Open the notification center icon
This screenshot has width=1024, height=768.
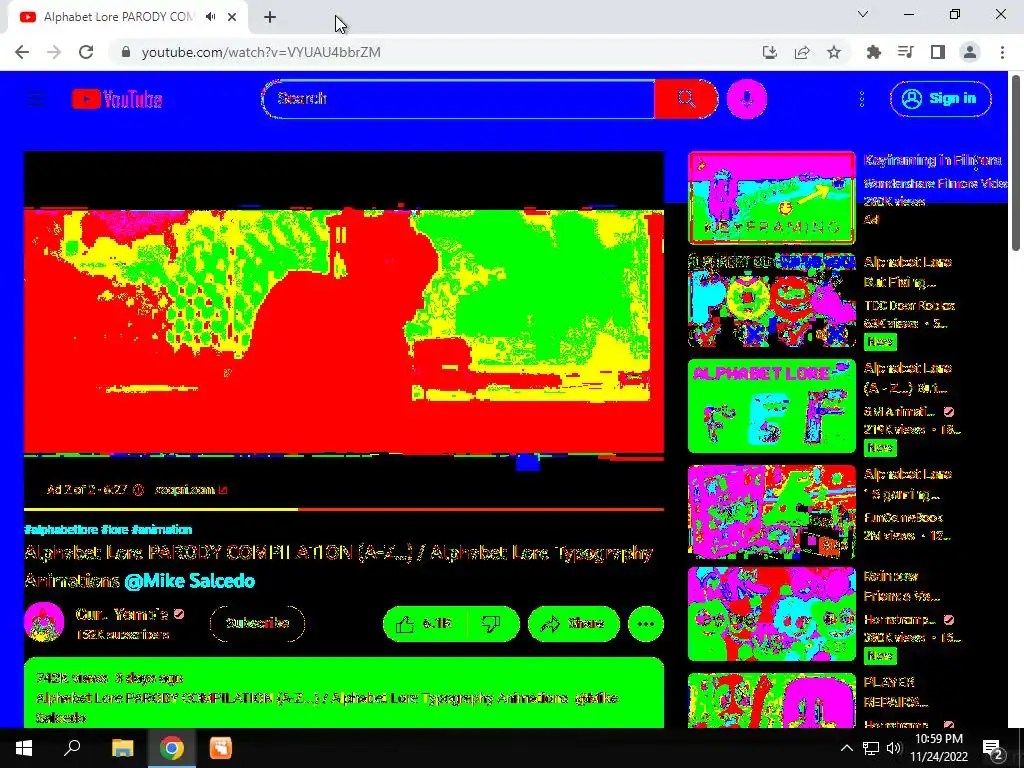pyautogui.click(x=993, y=748)
